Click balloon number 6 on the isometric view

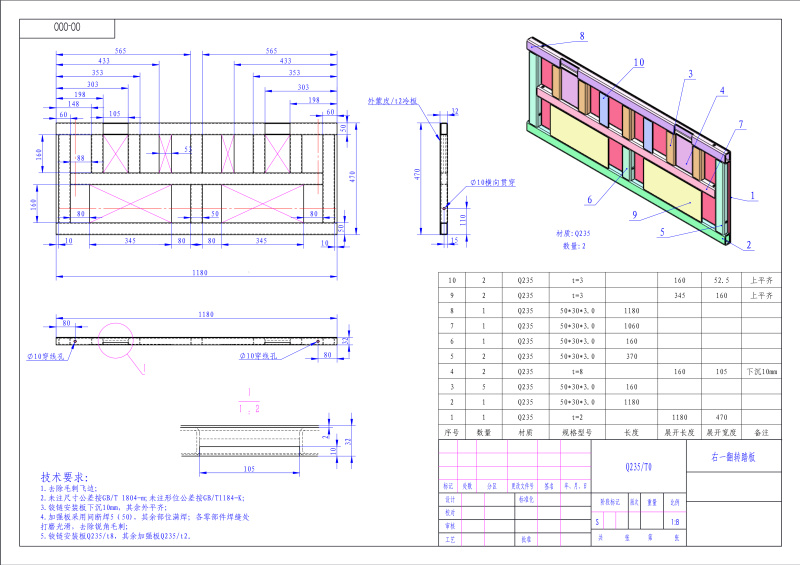pyautogui.click(x=590, y=200)
